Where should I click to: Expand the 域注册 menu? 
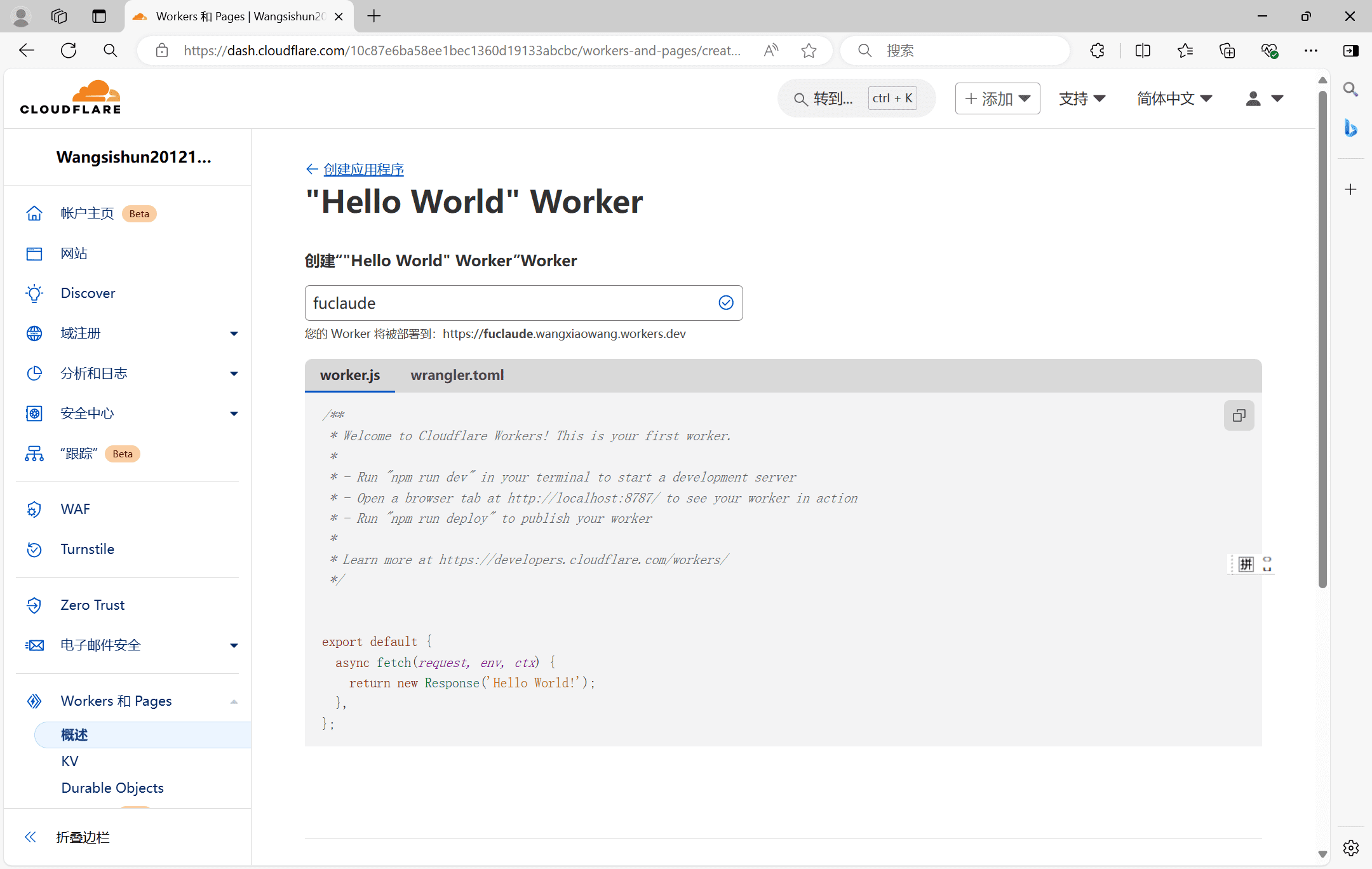click(x=234, y=333)
